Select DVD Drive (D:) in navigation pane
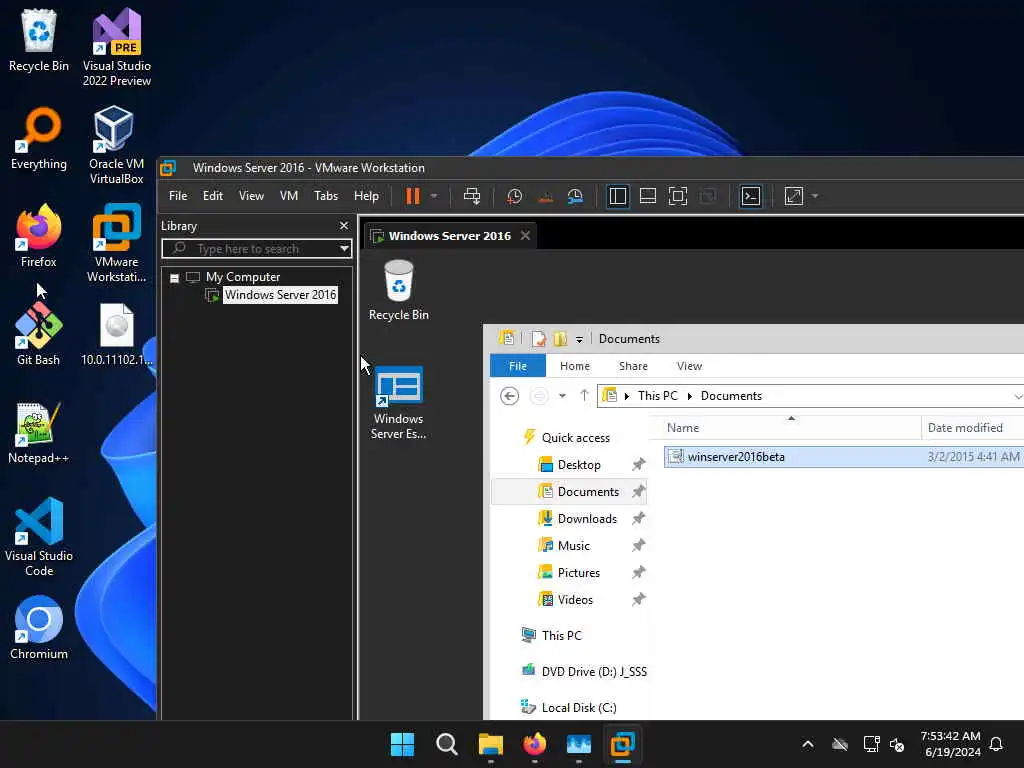1024x768 pixels. [593, 671]
